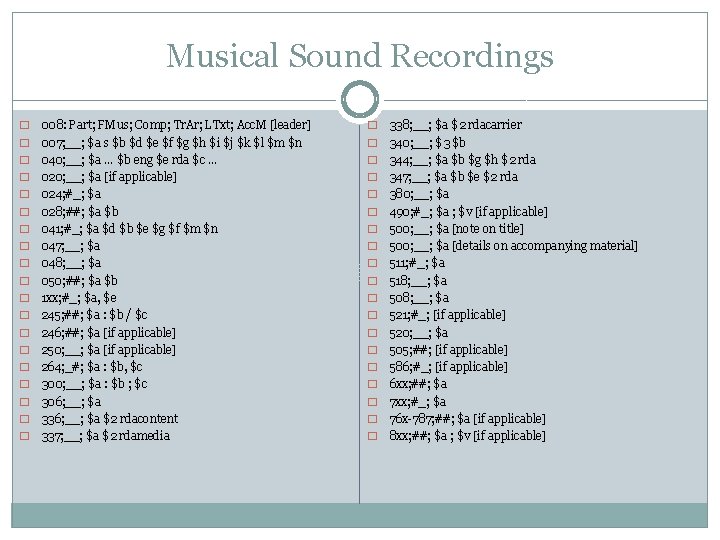This screenshot has width=720, height=540.
Task: Select the 337 $a $2 rdamedia line
Action: (106, 436)
